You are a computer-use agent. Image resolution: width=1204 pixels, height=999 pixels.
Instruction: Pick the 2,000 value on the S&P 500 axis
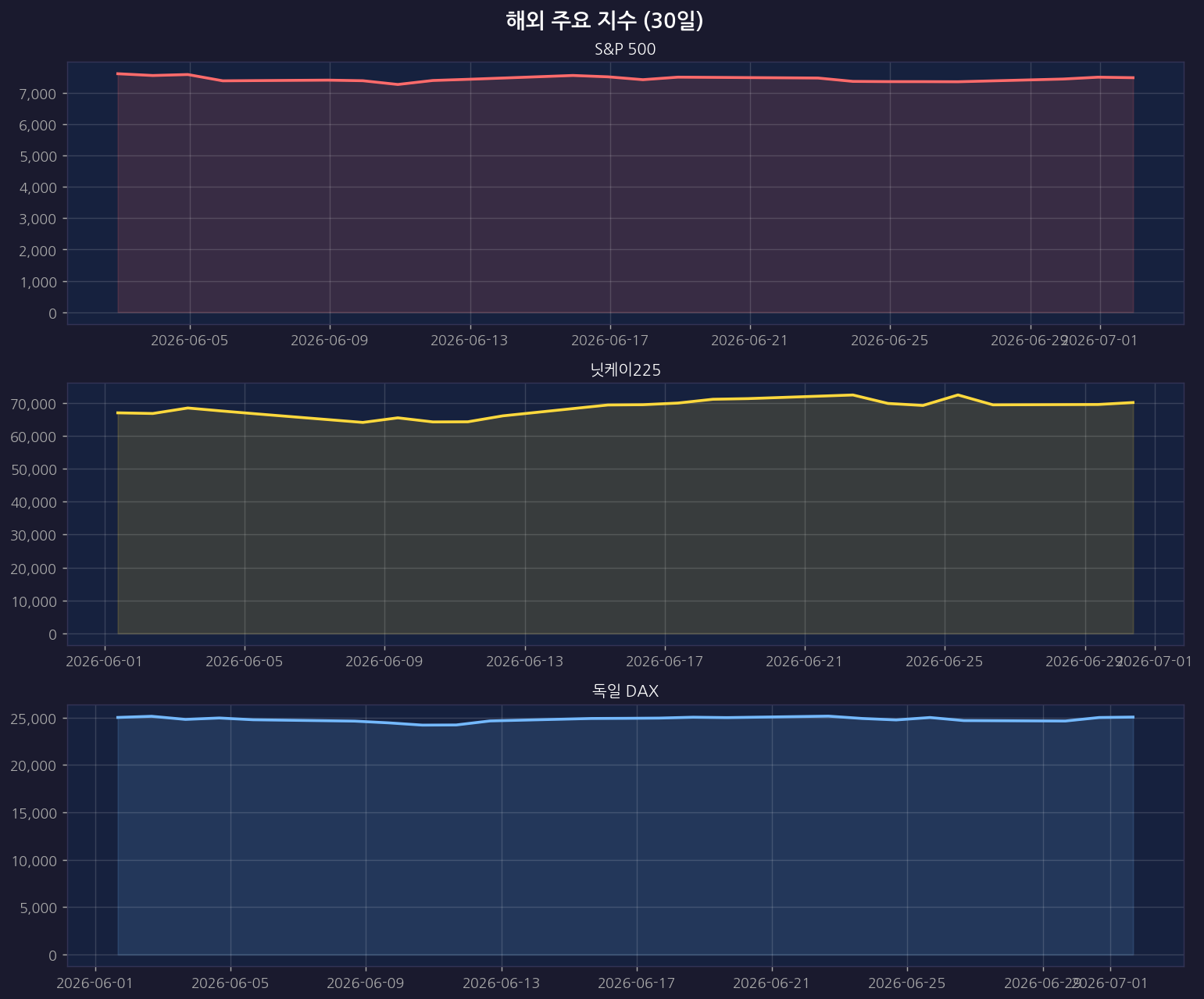[38, 250]
